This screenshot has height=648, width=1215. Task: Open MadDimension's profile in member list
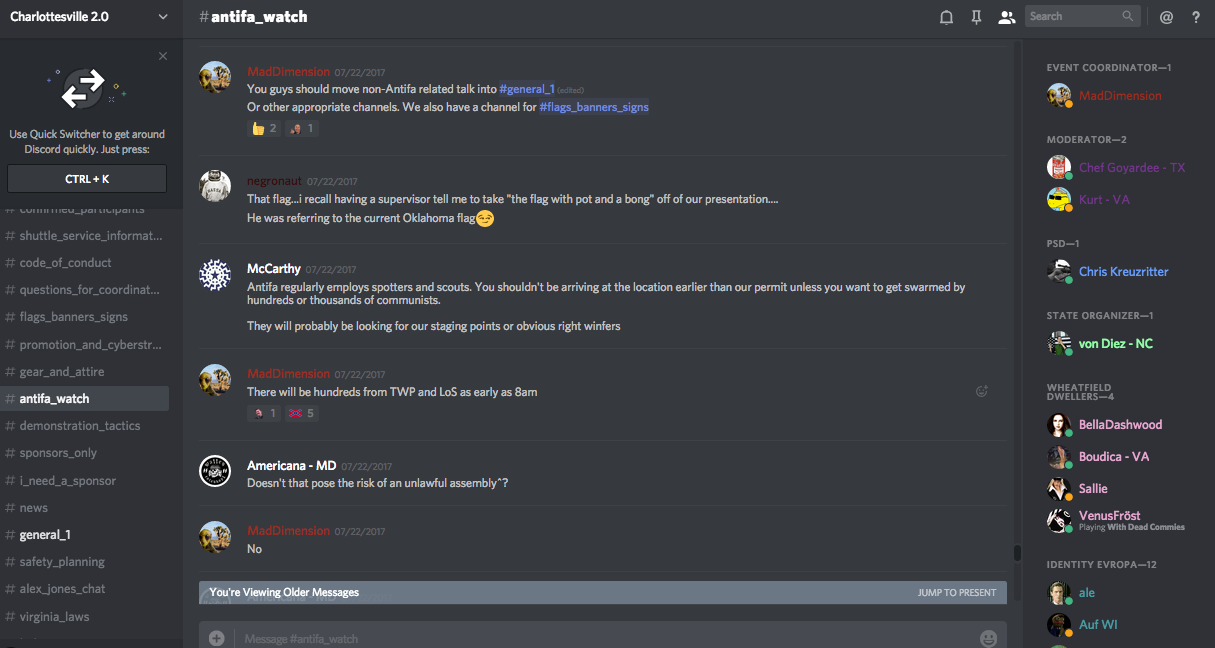[x=1119, y=96]
